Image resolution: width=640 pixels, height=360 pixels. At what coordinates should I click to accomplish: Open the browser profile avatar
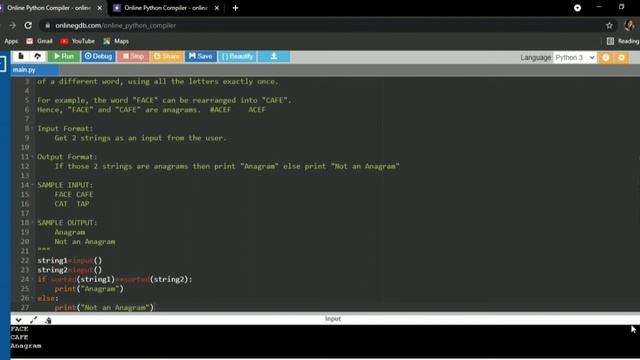629,25
